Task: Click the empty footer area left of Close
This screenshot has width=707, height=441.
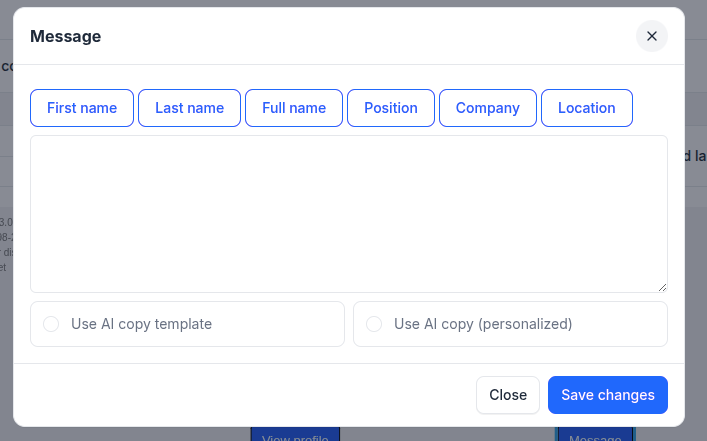Action: [240, 395]
